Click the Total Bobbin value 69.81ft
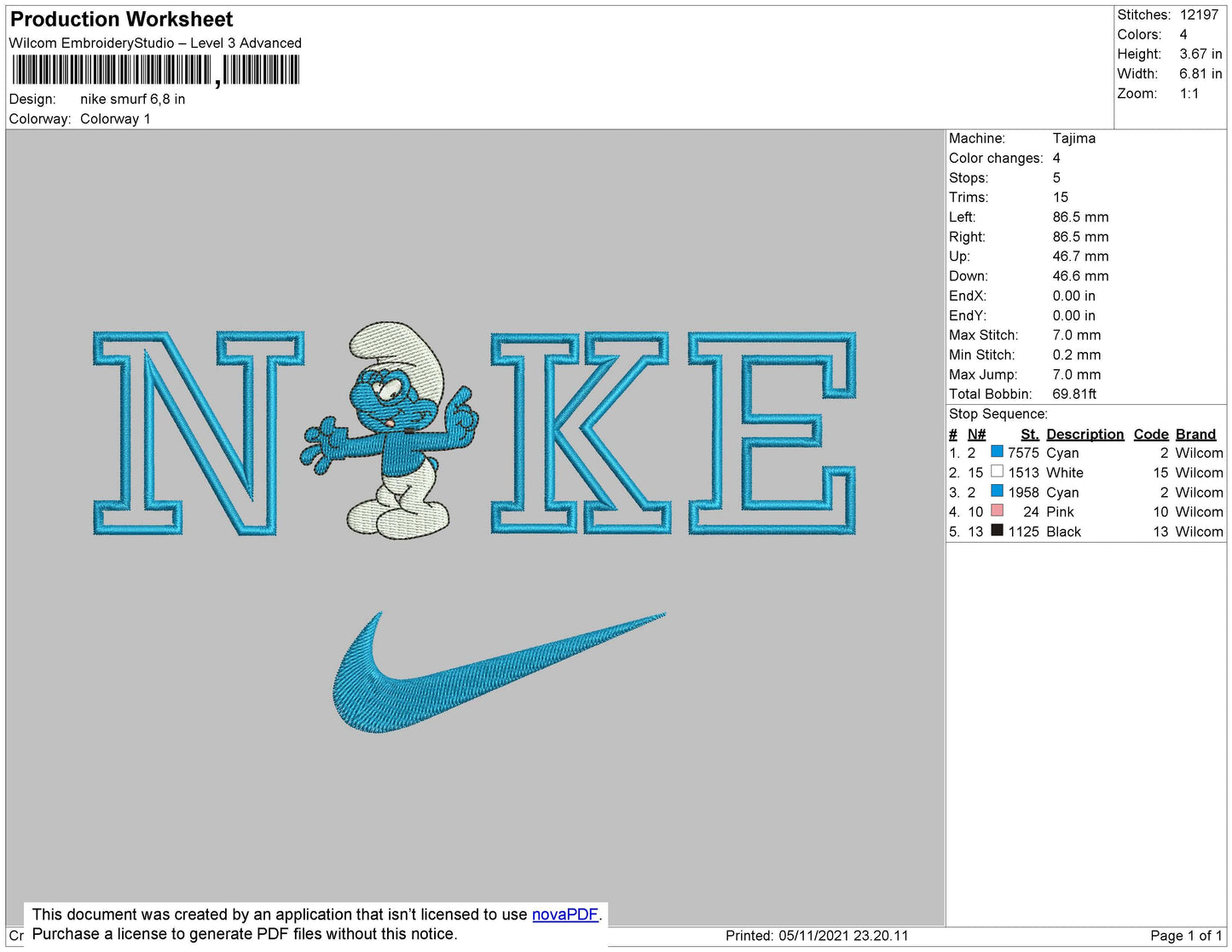The image size is (1232, 952). pos(1074,395)
